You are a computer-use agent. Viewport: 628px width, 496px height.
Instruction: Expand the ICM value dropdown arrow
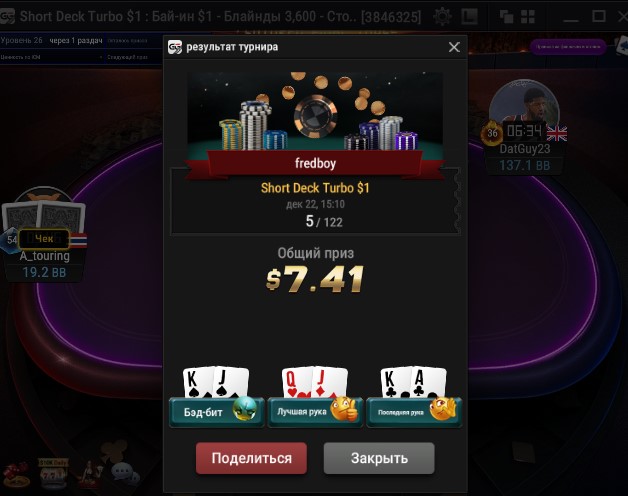(x=101, y=57)
